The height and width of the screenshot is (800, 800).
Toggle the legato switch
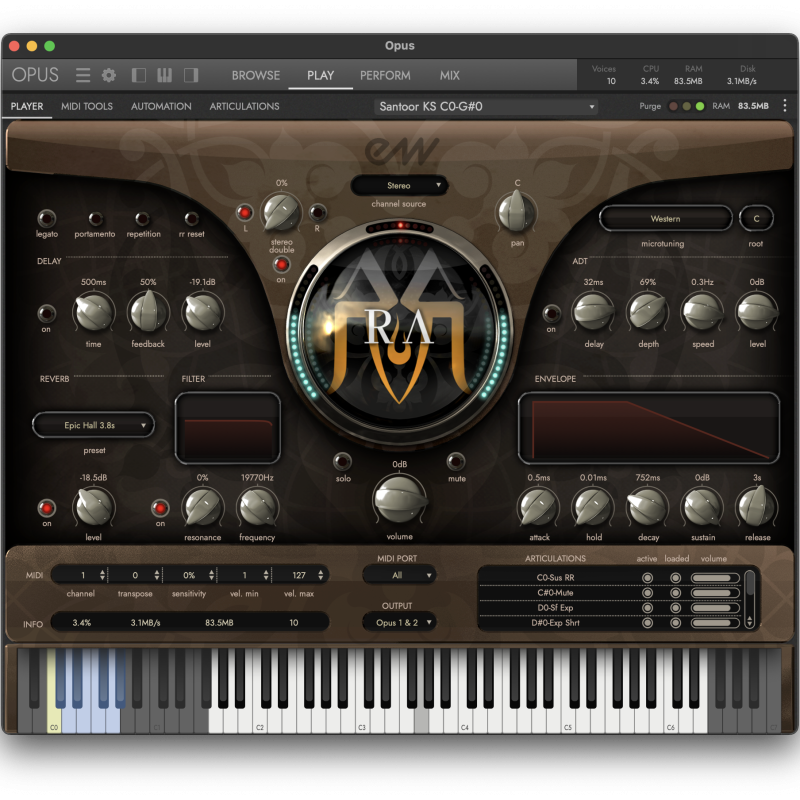[x=46, y=219]
